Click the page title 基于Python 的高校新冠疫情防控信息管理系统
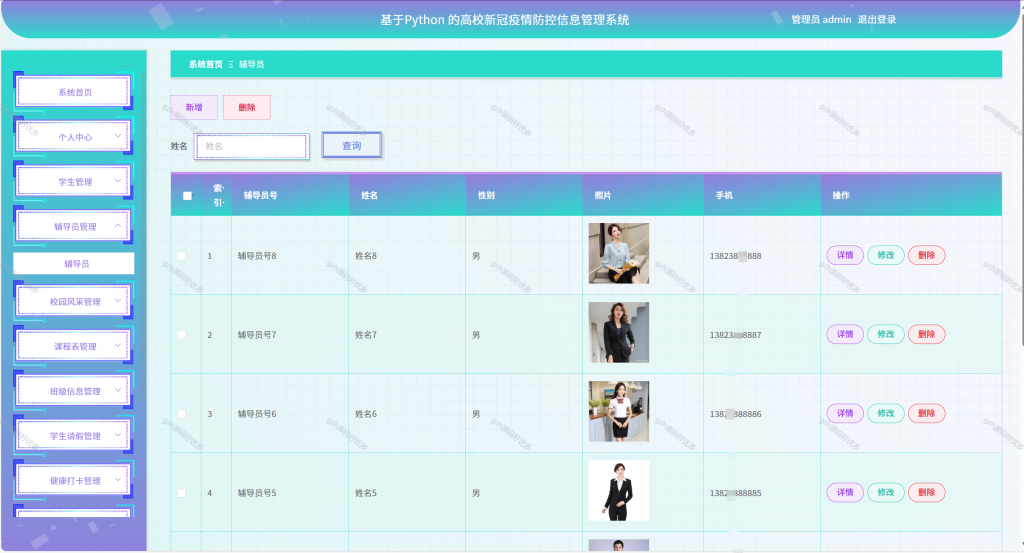Image resolution: width=1024 pixels, height=553 pixels. point(505,20)
